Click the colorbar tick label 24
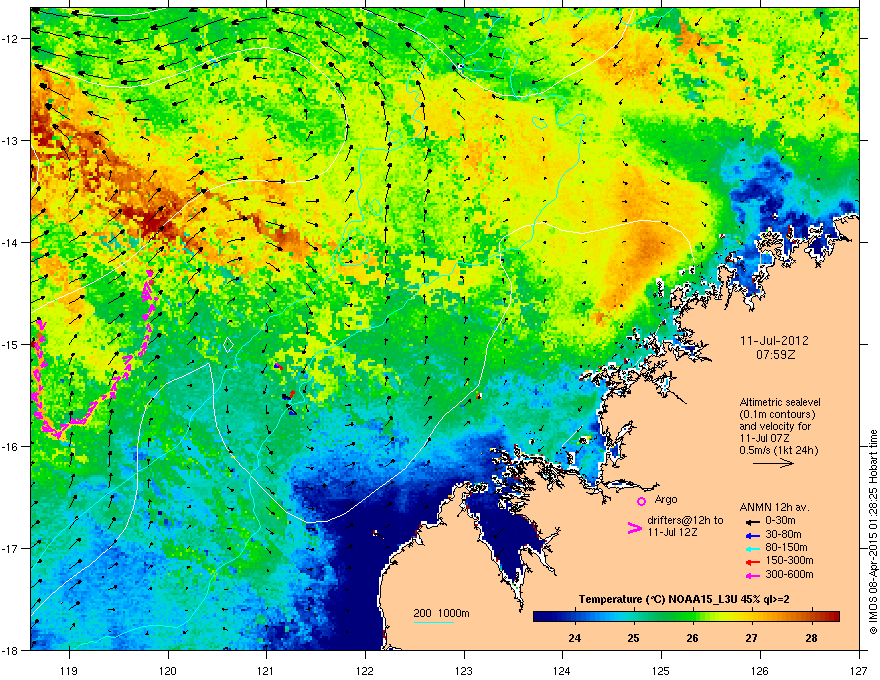This screenshot has height=680, width=880. click(x=575, y=638)
